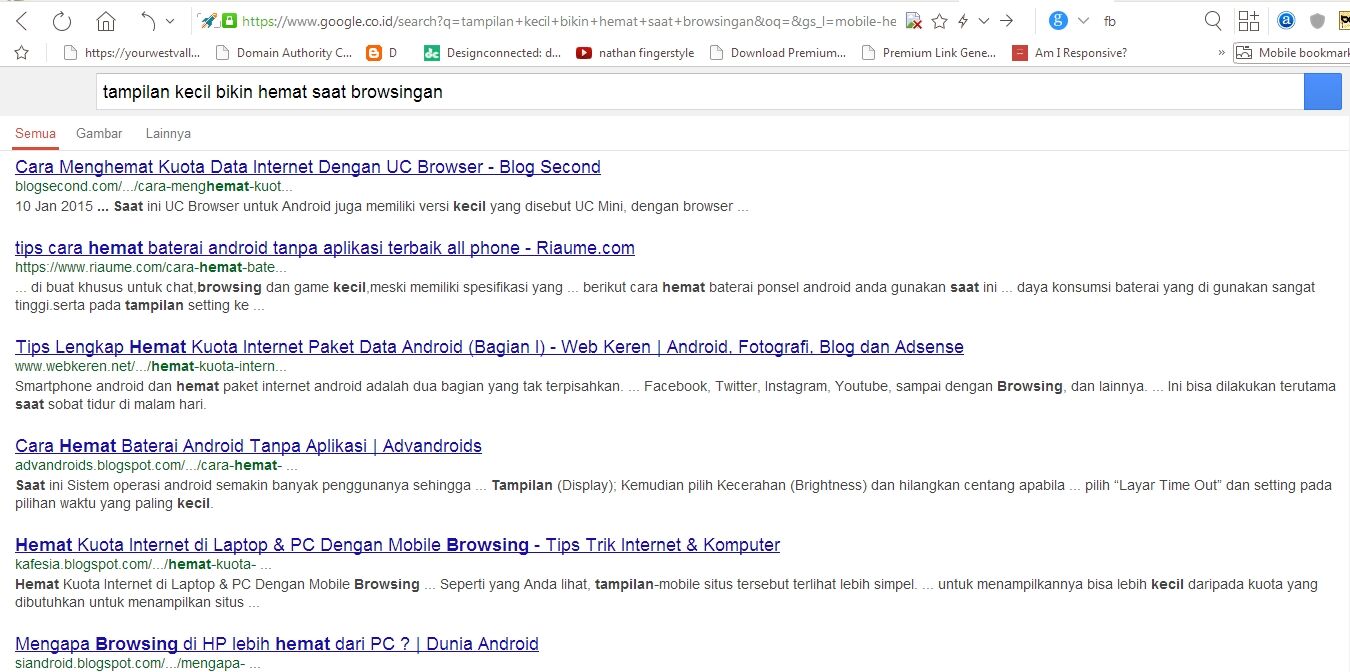Click the browser search box containing "fb"

1150,21
